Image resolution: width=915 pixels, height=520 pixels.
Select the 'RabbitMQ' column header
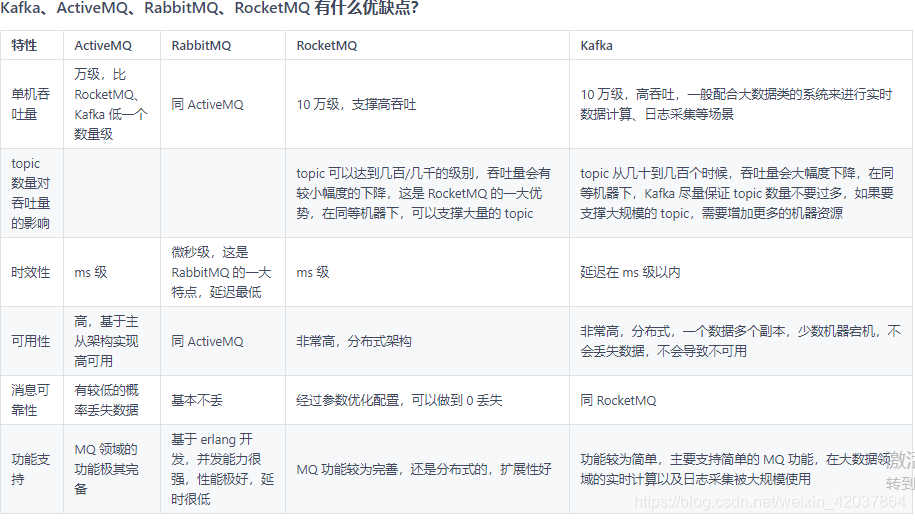[x=222, y=46]
